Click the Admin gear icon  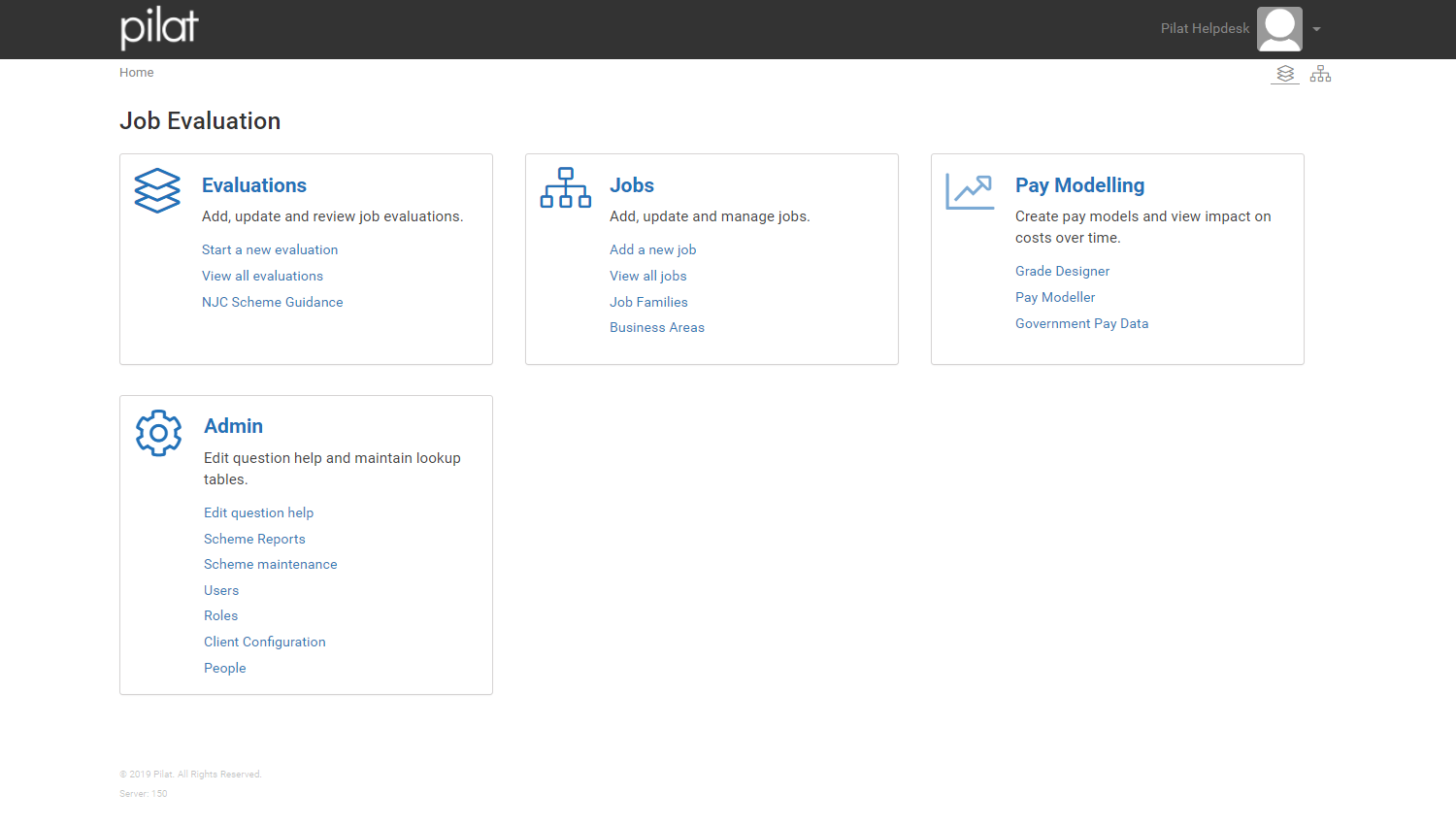159,433
